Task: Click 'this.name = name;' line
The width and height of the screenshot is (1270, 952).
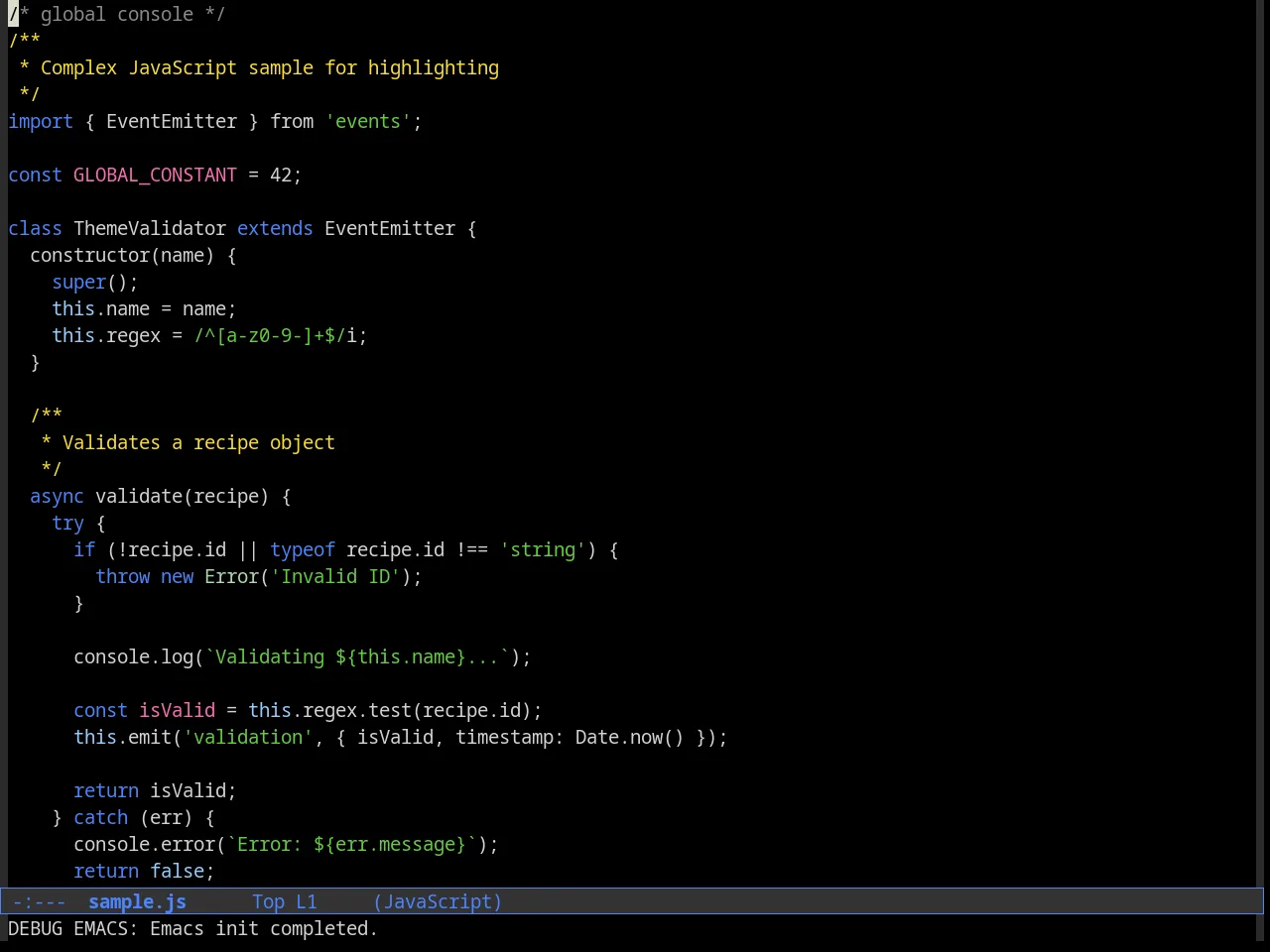Action: tap(144, 308)
